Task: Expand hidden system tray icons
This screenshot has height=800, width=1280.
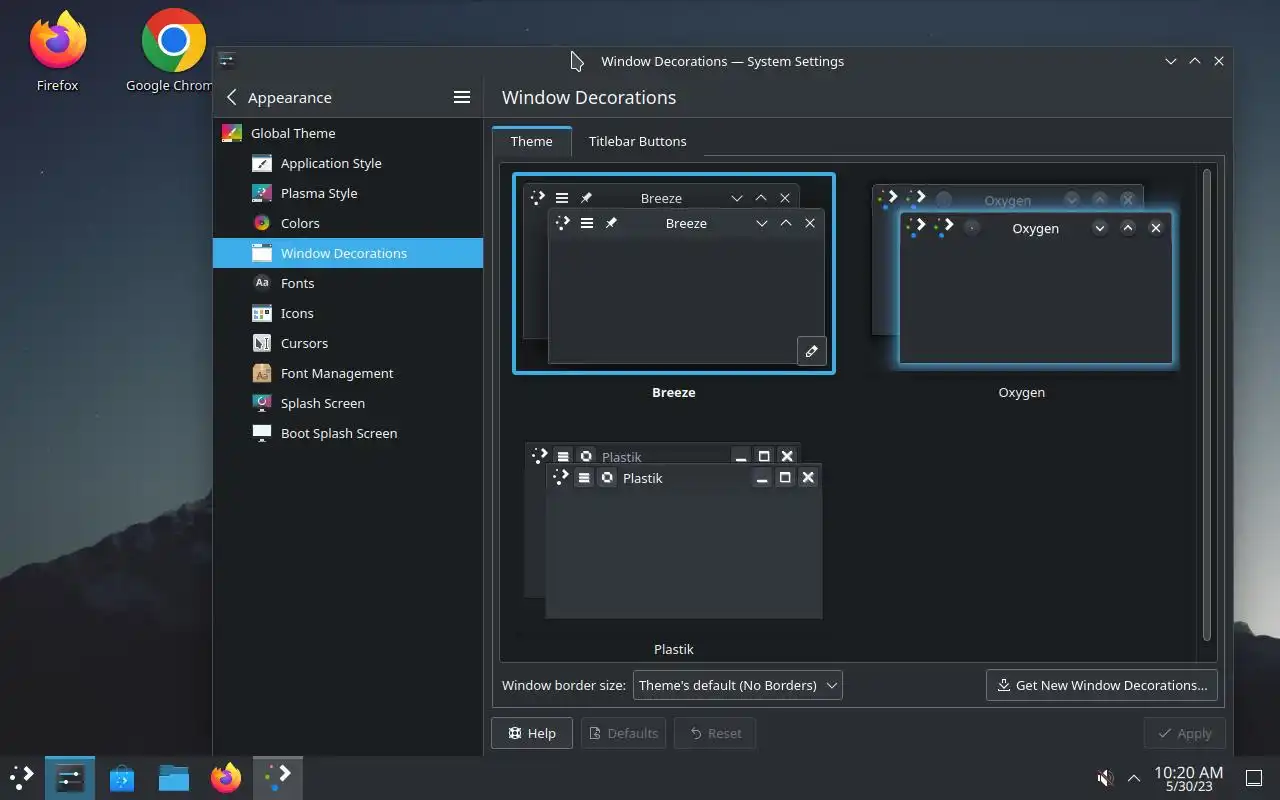Action: coord(1134,777)
